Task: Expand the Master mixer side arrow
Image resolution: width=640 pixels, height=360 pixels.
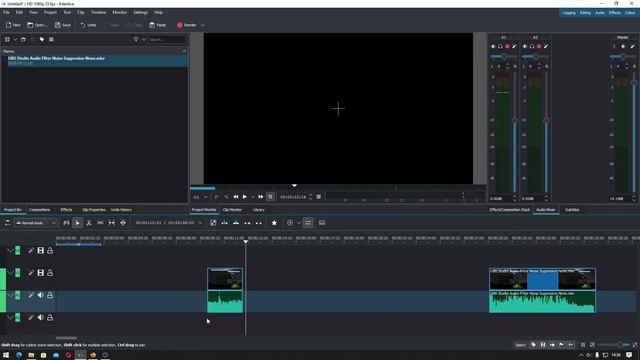Action: (614, 47)
